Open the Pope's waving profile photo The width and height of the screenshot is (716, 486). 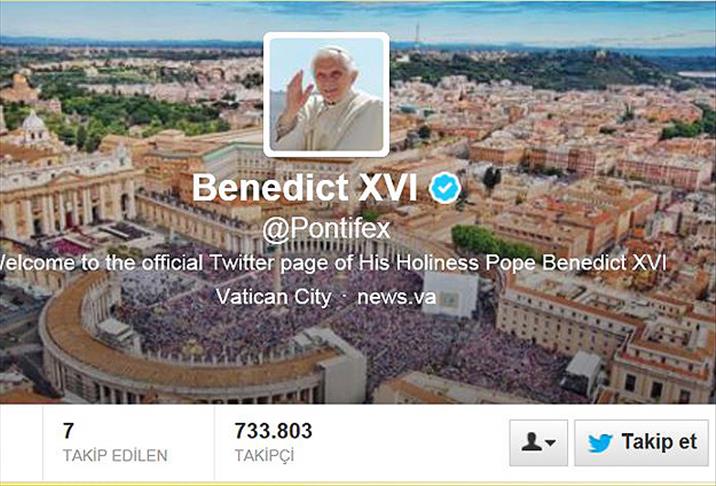click(326, 95)
